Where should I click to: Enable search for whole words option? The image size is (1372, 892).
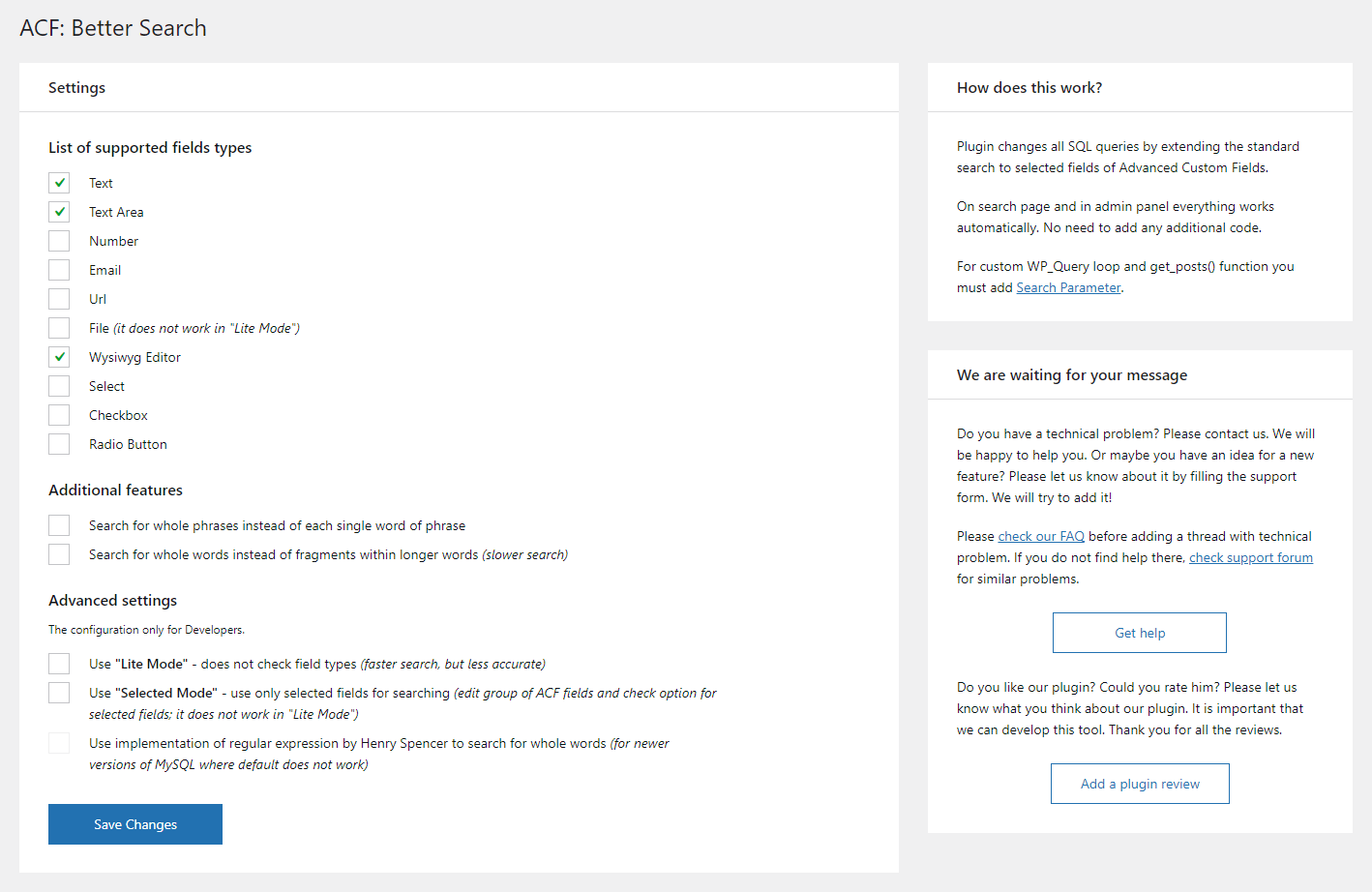click(59, 554)
